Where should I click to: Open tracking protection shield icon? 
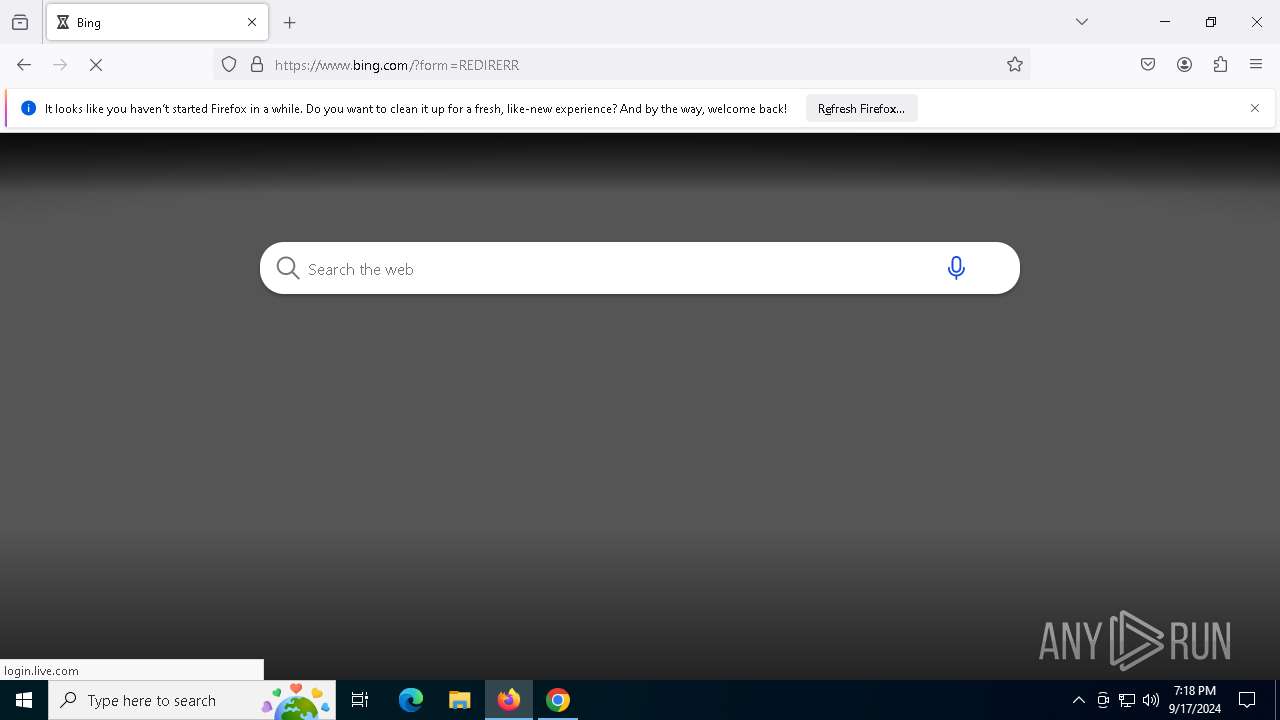pos(229,65)
